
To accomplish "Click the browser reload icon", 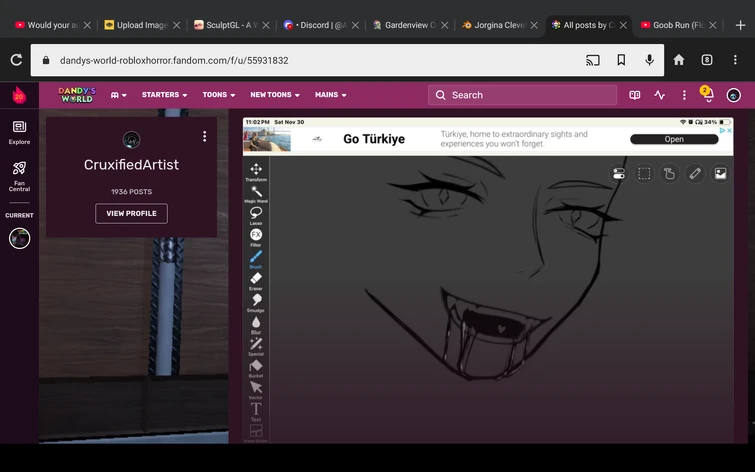I will pos(16,60).
